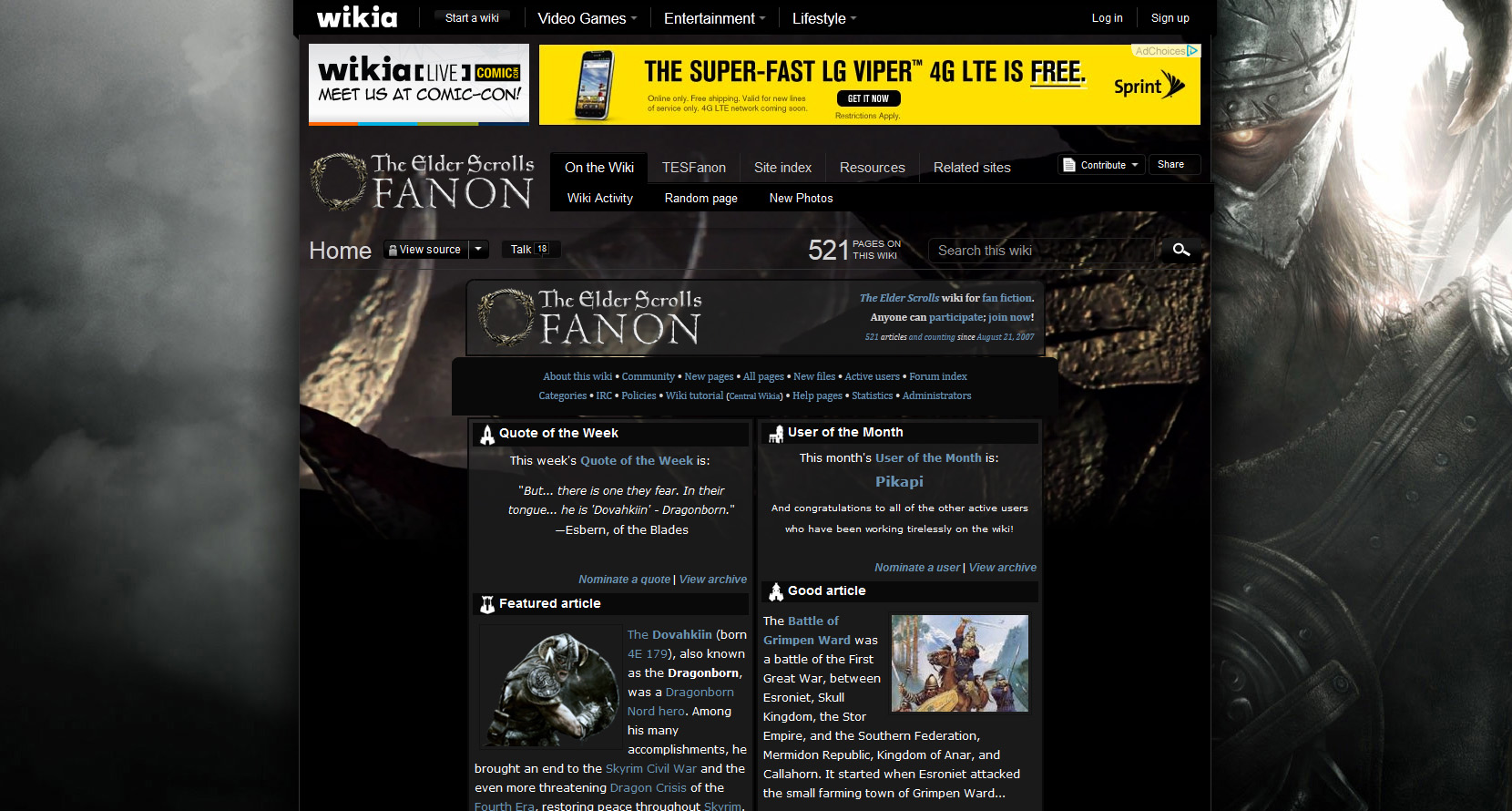Viewport: 1512px width, 811px height.
Task: Click the join now link
Action: pos(1010,317)
